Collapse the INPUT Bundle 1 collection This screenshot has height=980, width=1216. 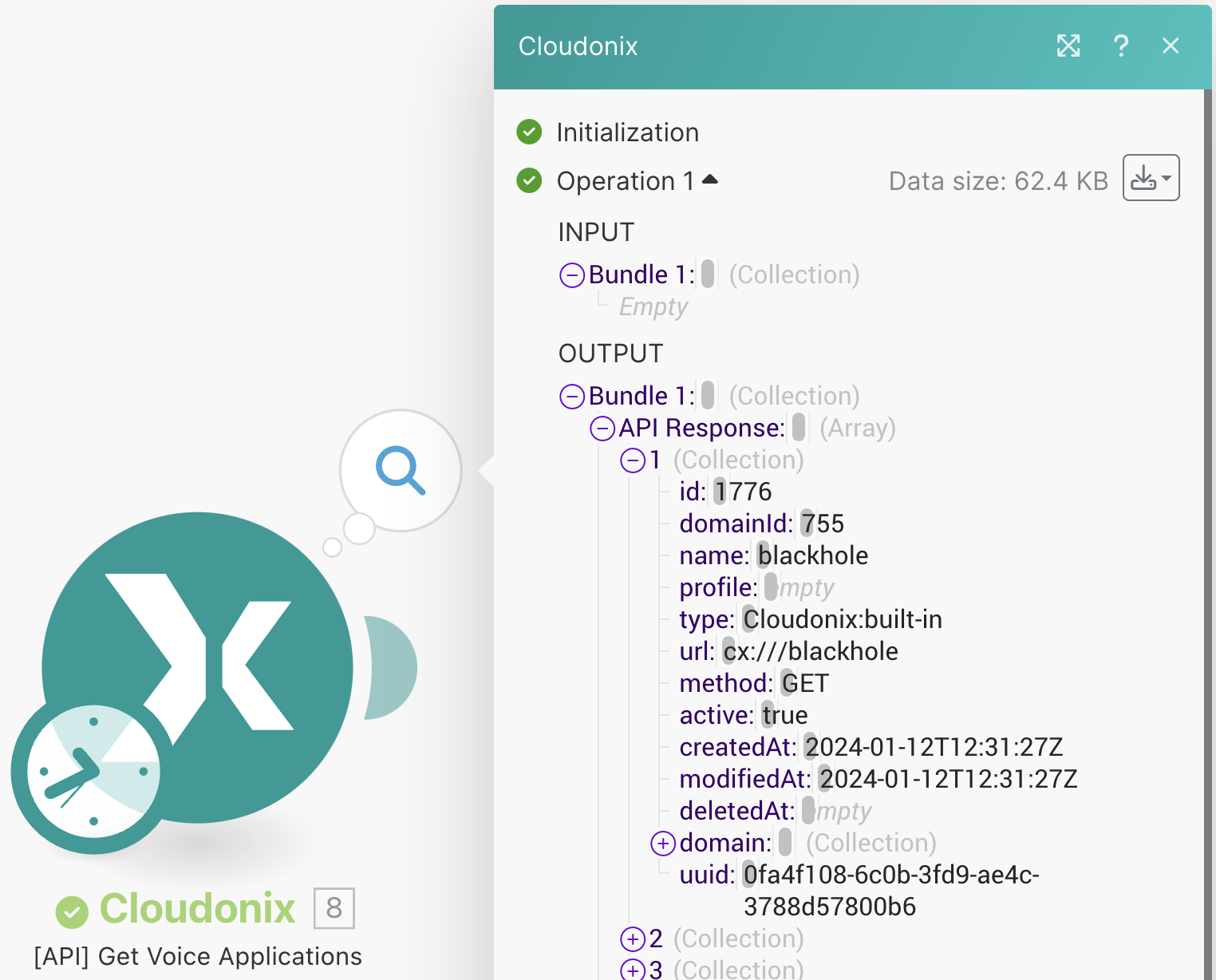point(572,275)
